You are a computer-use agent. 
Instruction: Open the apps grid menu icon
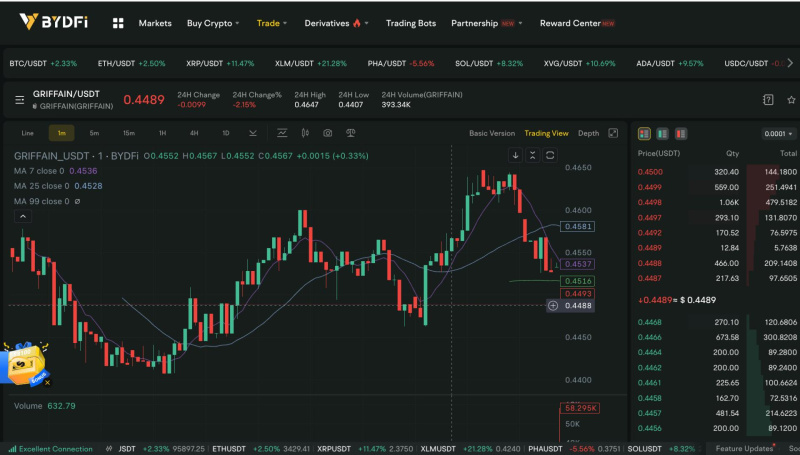[x=118, y=22]
